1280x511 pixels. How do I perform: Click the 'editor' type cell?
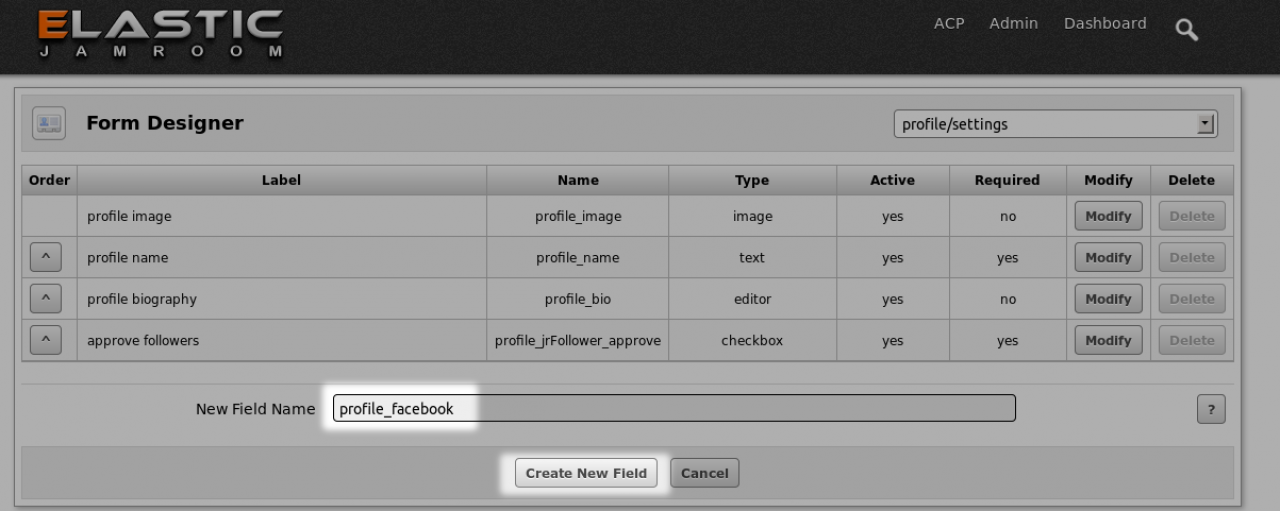click(752, 299)
